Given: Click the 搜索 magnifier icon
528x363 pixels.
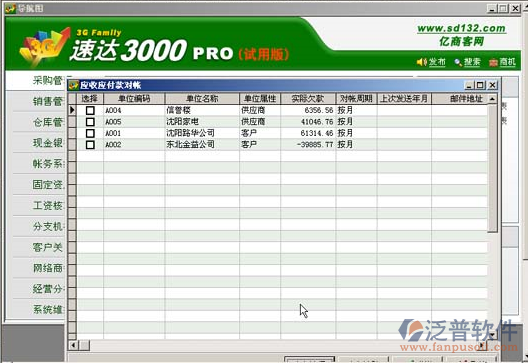Looking at the screenshot, I should point(458,62).
